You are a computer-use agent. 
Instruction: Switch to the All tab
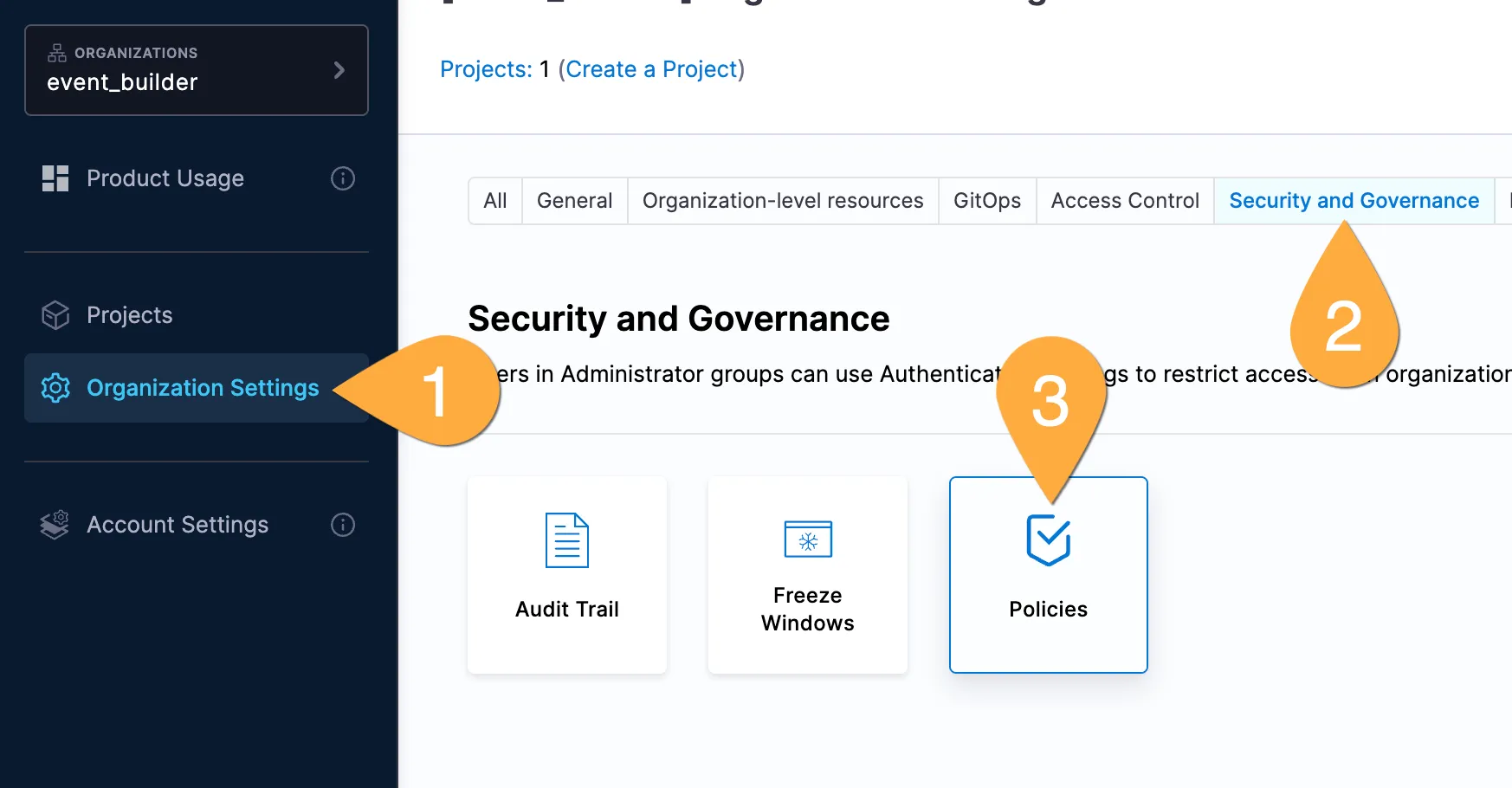pyautogui.click(x=495, y=201)
